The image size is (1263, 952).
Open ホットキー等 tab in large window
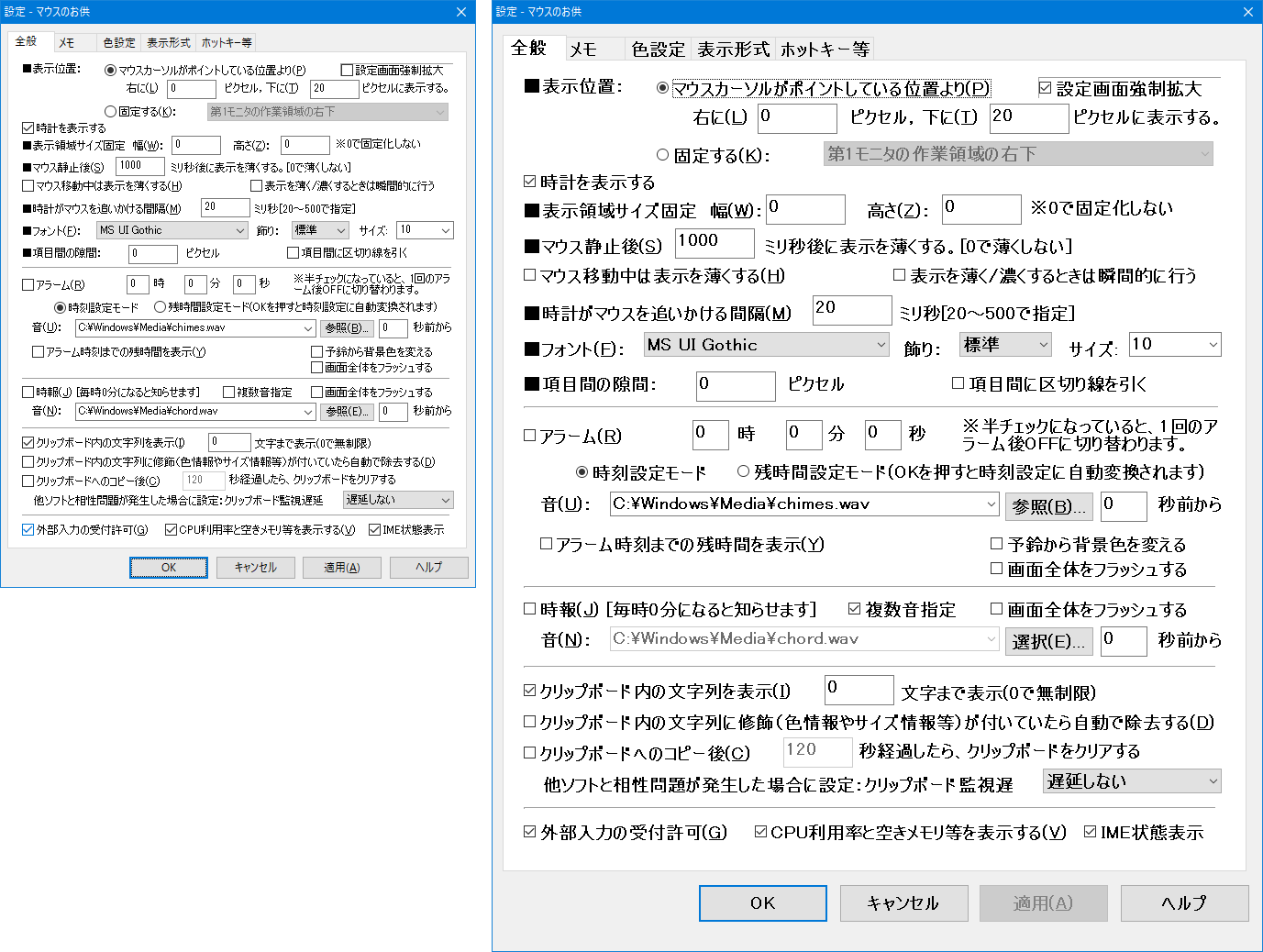[x=825, y=50]
